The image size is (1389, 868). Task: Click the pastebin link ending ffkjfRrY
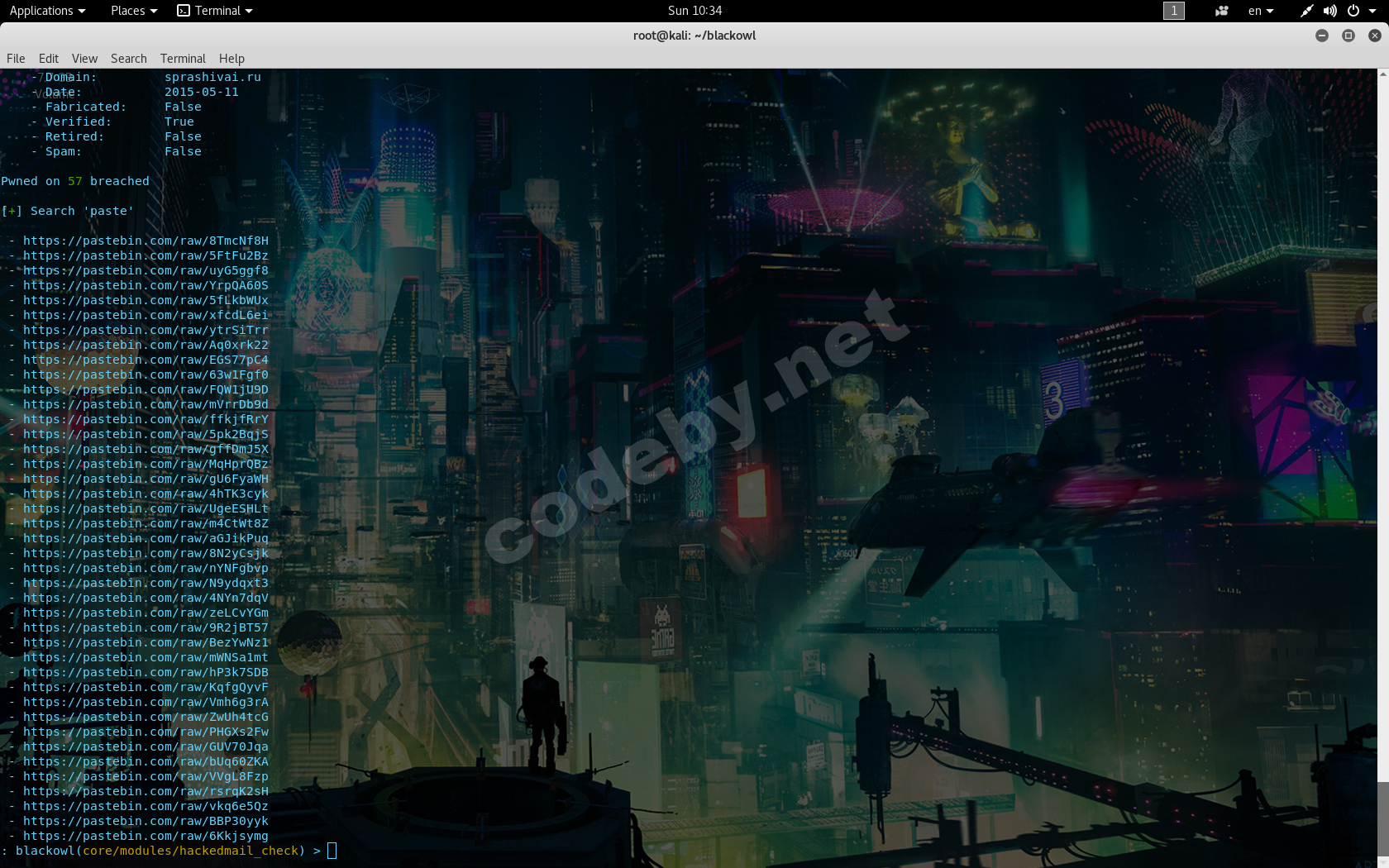[x=146, y=419]
